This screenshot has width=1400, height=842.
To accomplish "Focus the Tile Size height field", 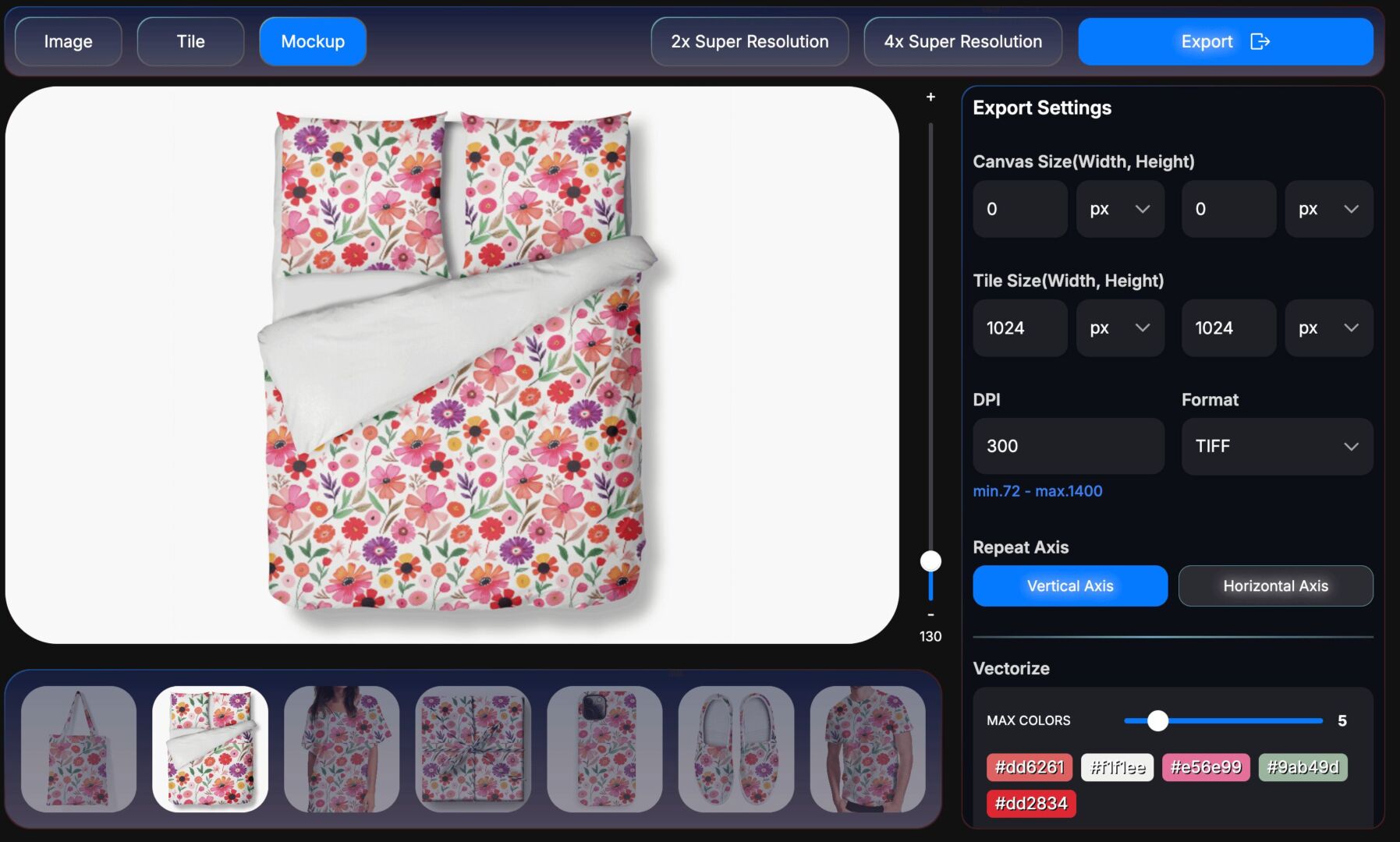I will pyautogui.click(x=1228, y=328).
